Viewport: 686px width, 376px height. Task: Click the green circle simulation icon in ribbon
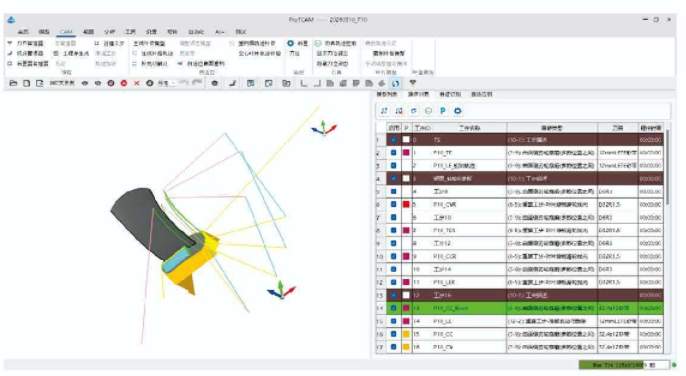(318, 43)
